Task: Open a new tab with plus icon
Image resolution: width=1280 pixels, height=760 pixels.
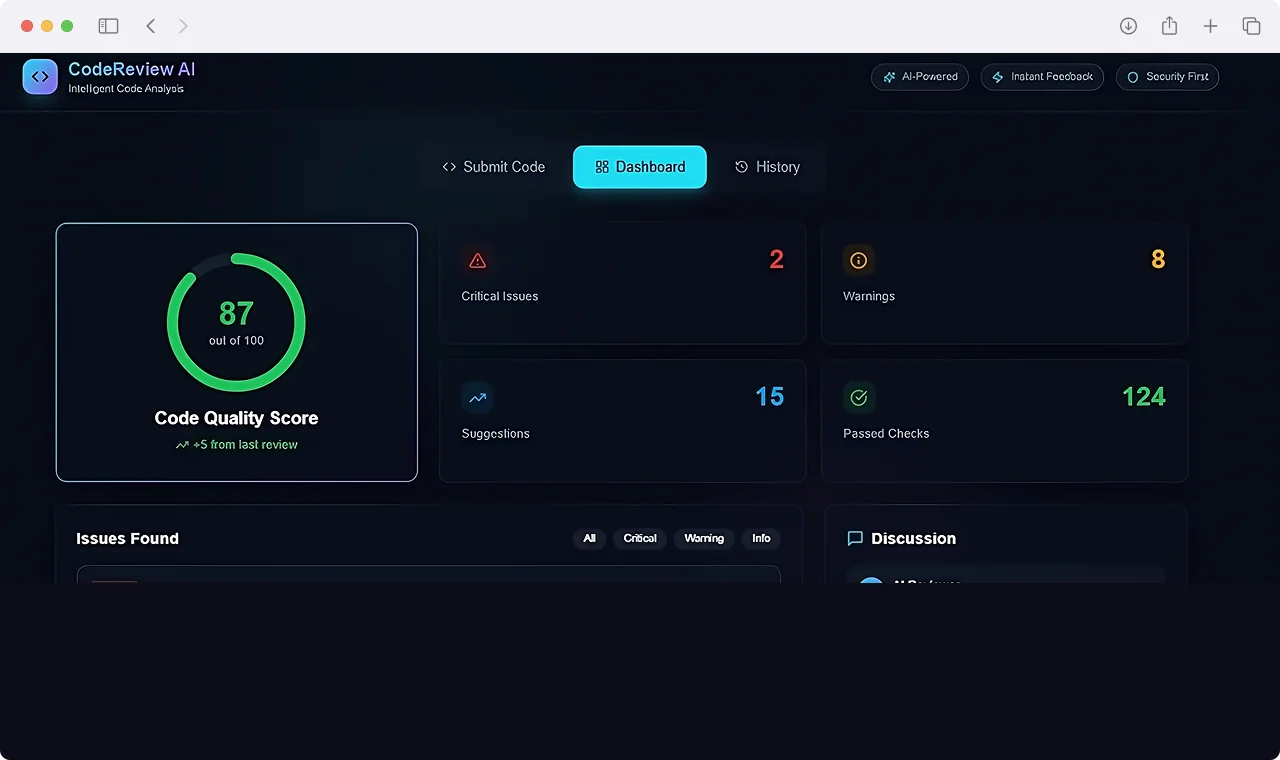Action: tap(1210, 26)
